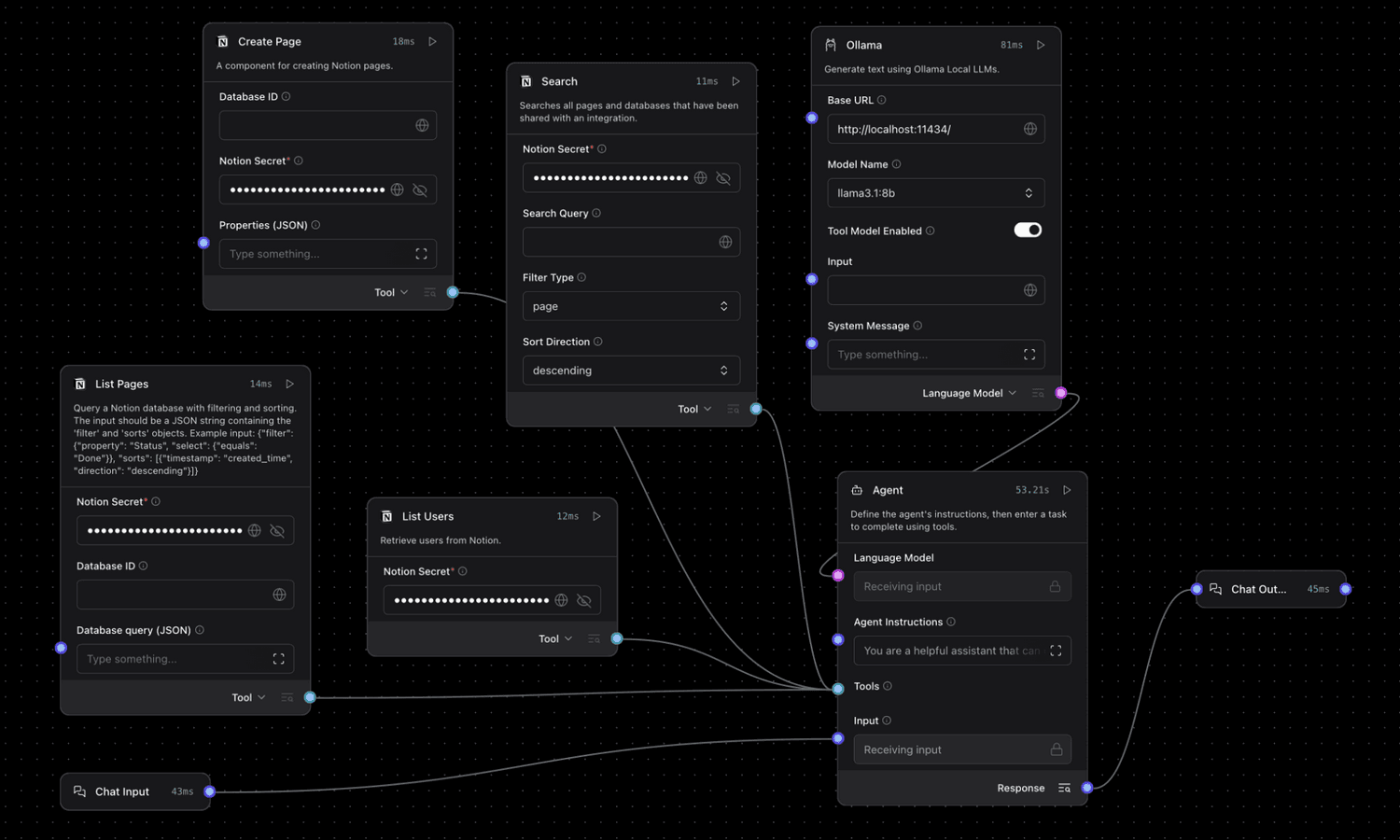The height and width of the screenshot is (840, 1400).
Task: Click the globe icon in List Users Notion Secret
Action: pos(561,600)
